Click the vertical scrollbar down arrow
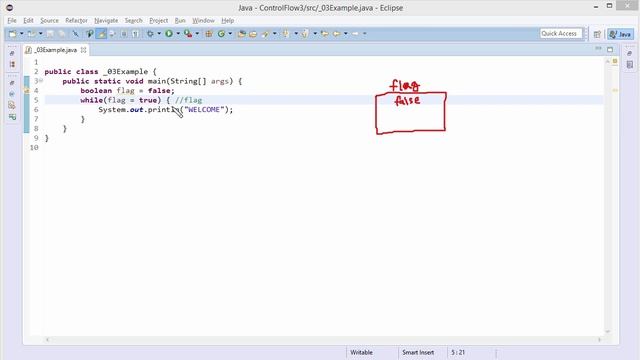This screenshot has height=360, width=640. 607,332
